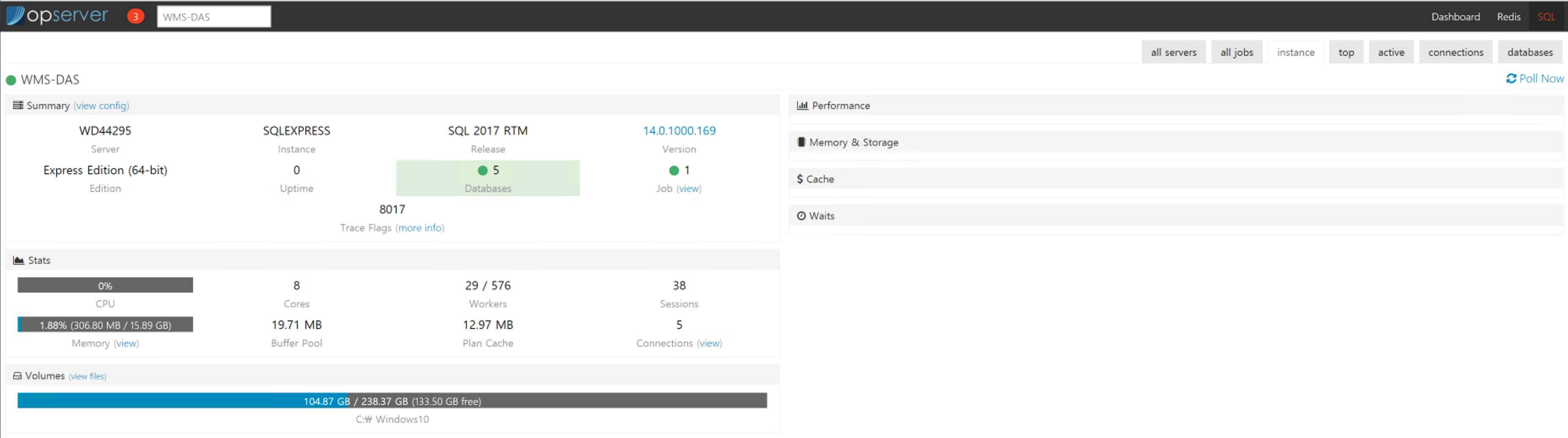Switch to the connections tab

point(1455,52)
